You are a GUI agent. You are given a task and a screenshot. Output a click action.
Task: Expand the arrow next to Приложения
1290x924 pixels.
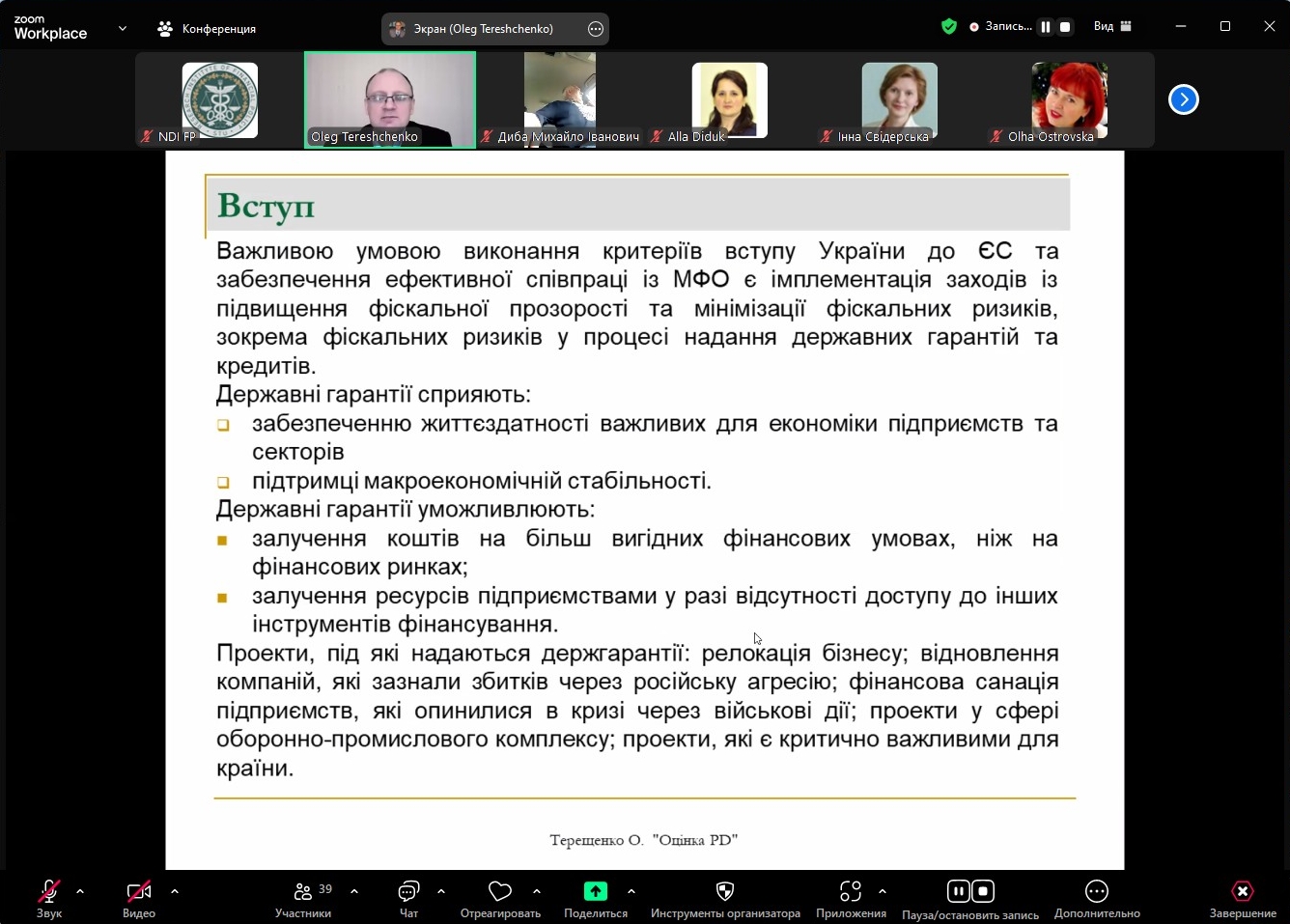click(x=883, y=891)
